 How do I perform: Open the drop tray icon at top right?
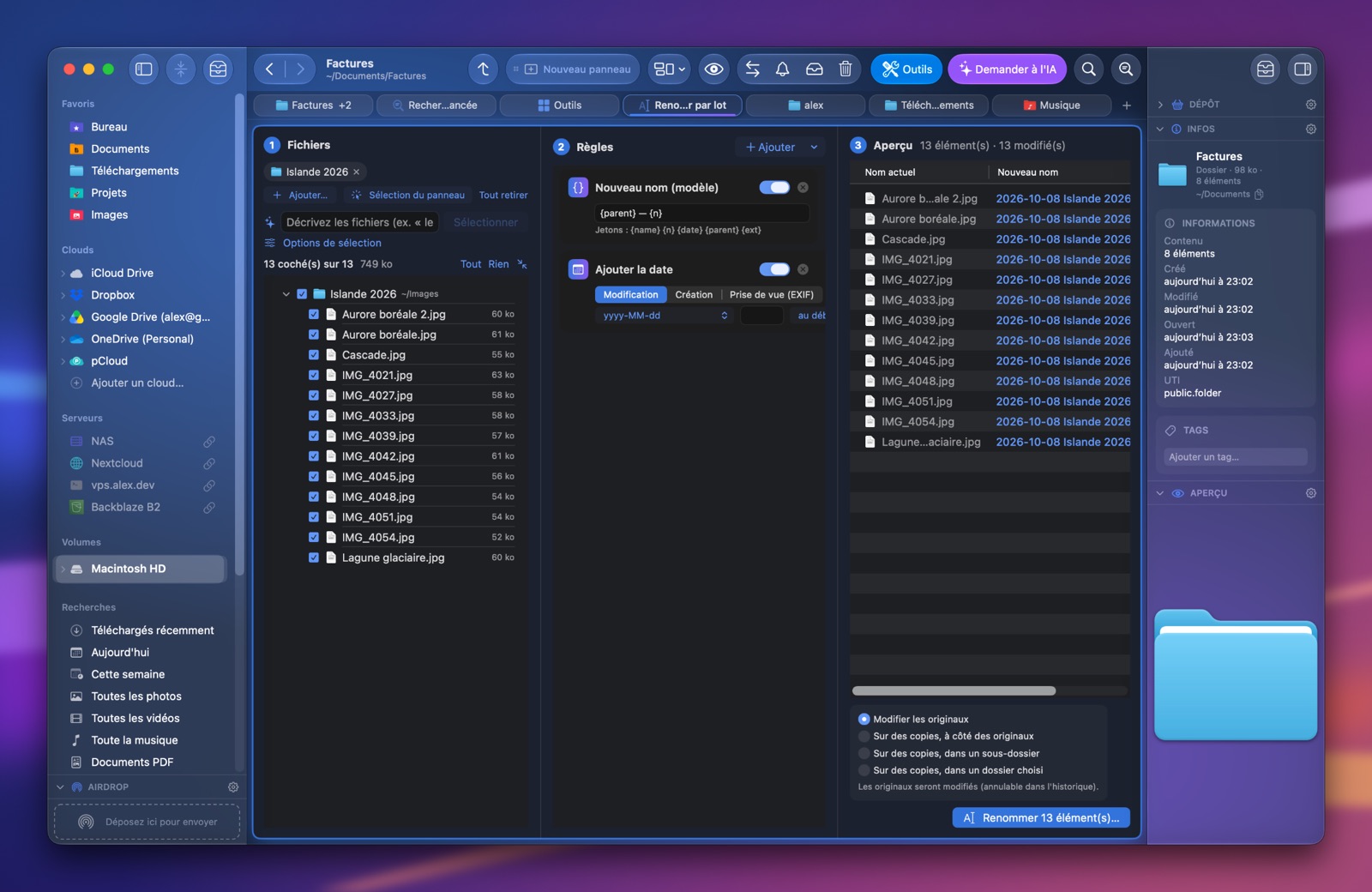point(1266,69)
